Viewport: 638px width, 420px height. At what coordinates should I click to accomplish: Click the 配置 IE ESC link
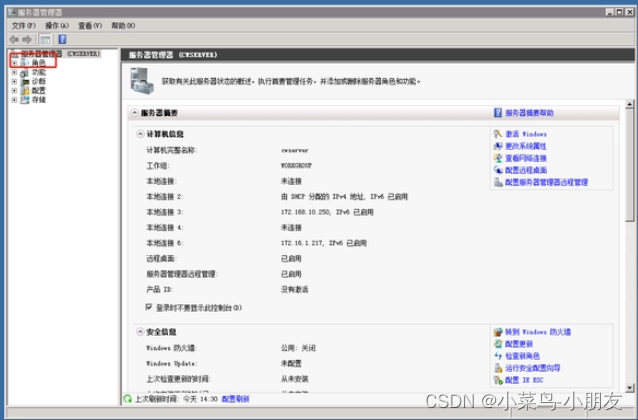[x=524, y=380]
